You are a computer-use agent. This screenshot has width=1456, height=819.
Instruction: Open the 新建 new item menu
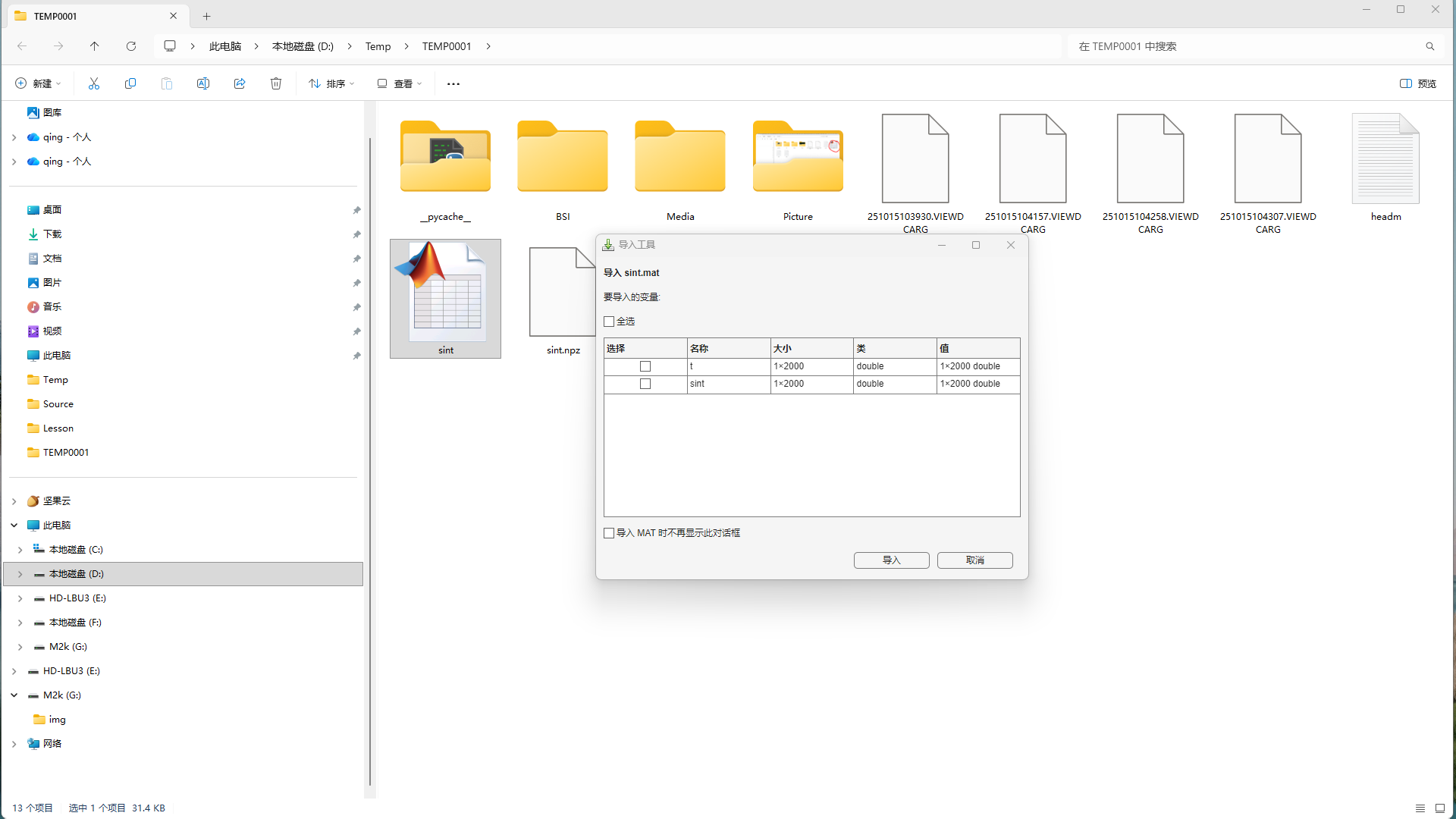pos(38,83)
